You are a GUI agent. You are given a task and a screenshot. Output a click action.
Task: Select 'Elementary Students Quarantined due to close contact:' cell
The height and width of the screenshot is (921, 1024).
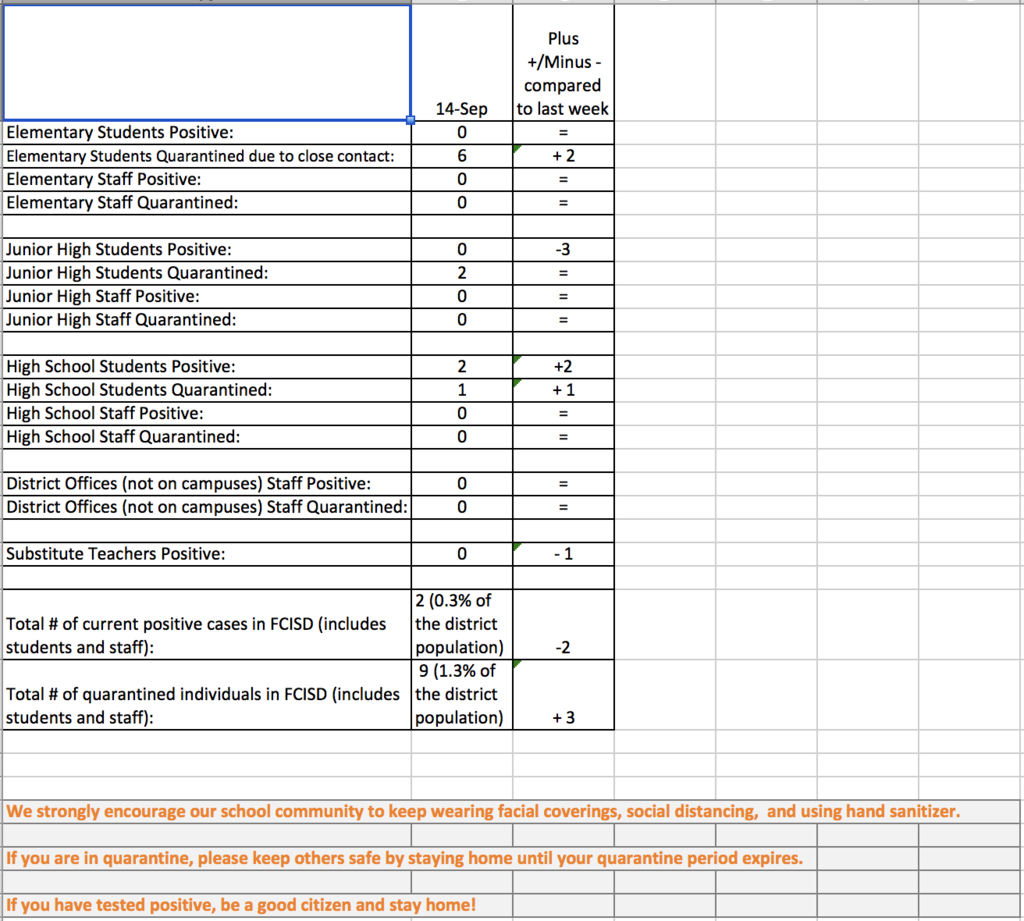(207, 156)
